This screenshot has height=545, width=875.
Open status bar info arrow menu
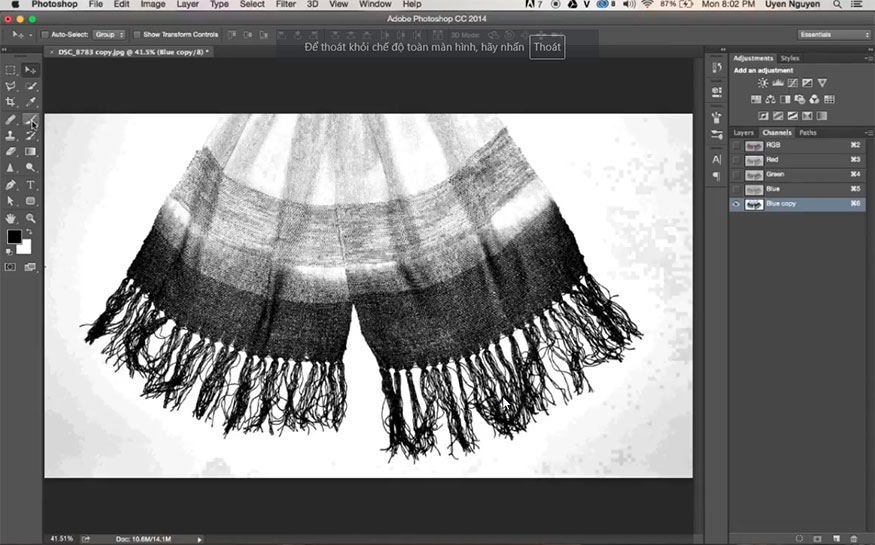[199, 539]
